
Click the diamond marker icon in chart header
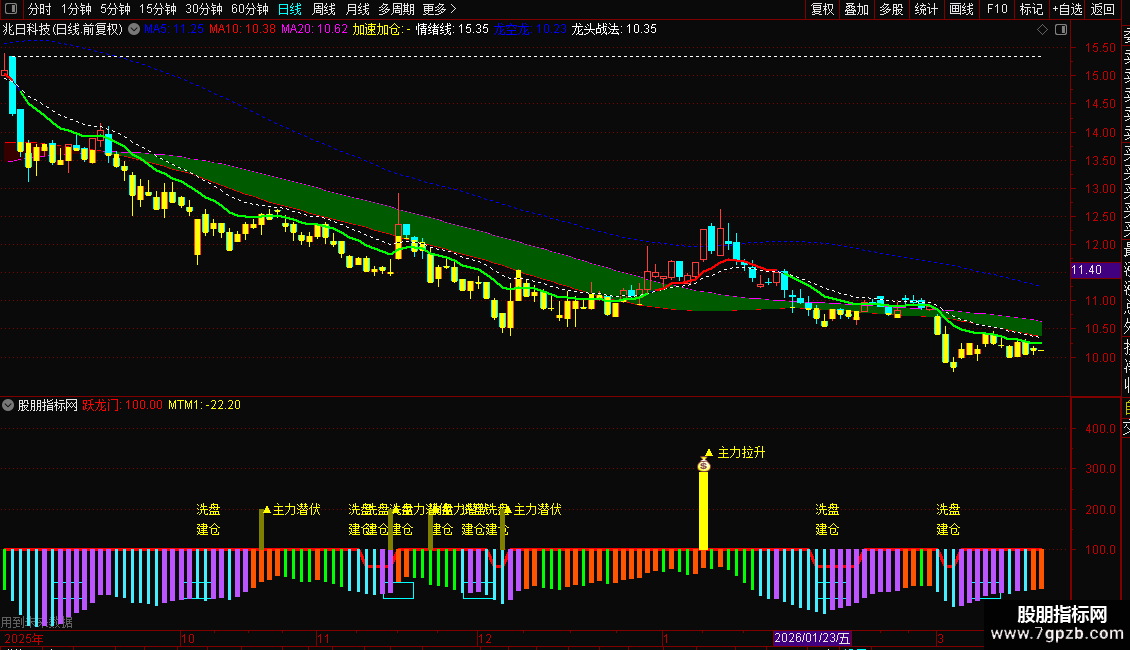1042,30
